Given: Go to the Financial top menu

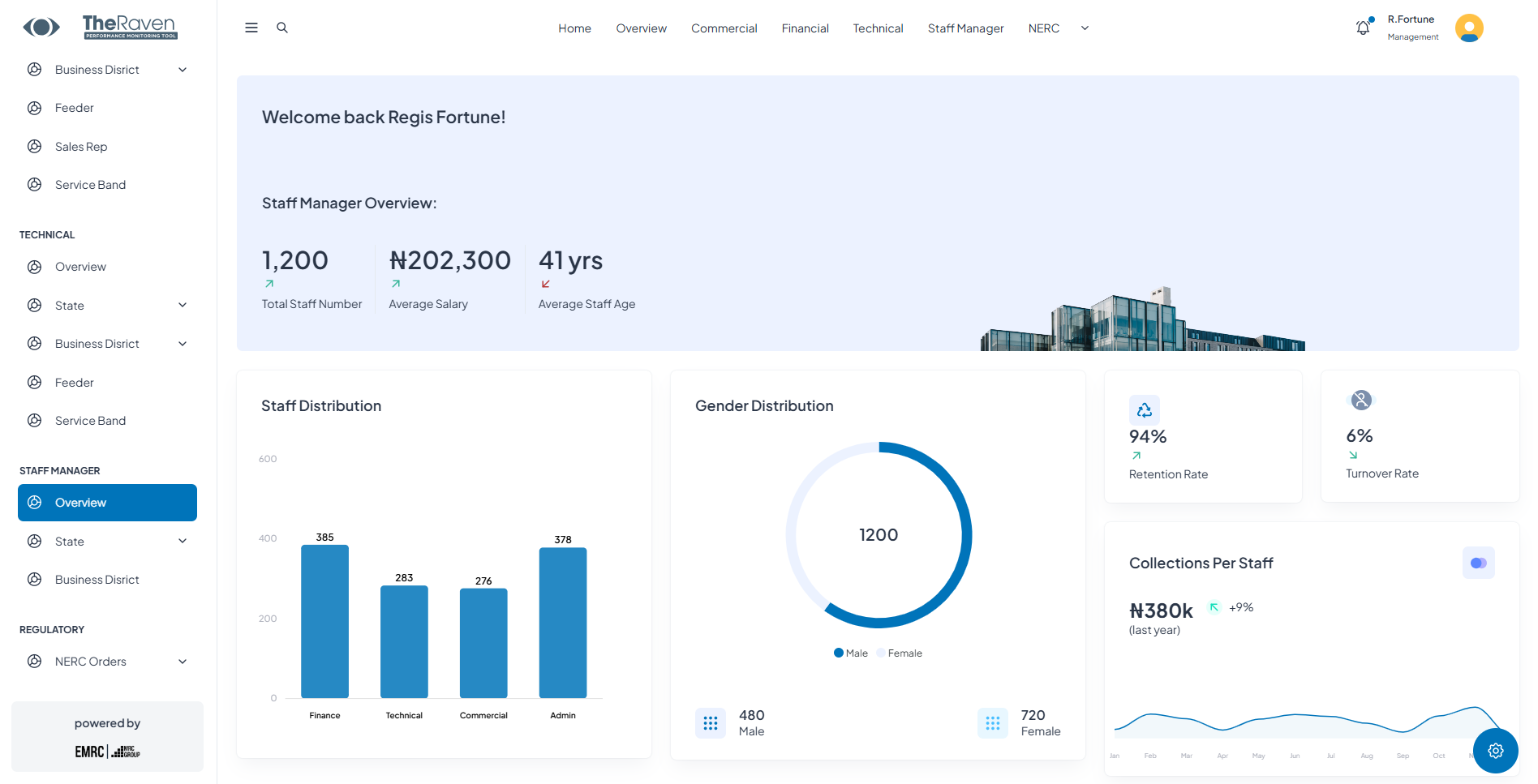Looking at the screenshot, I should [805, 28].
